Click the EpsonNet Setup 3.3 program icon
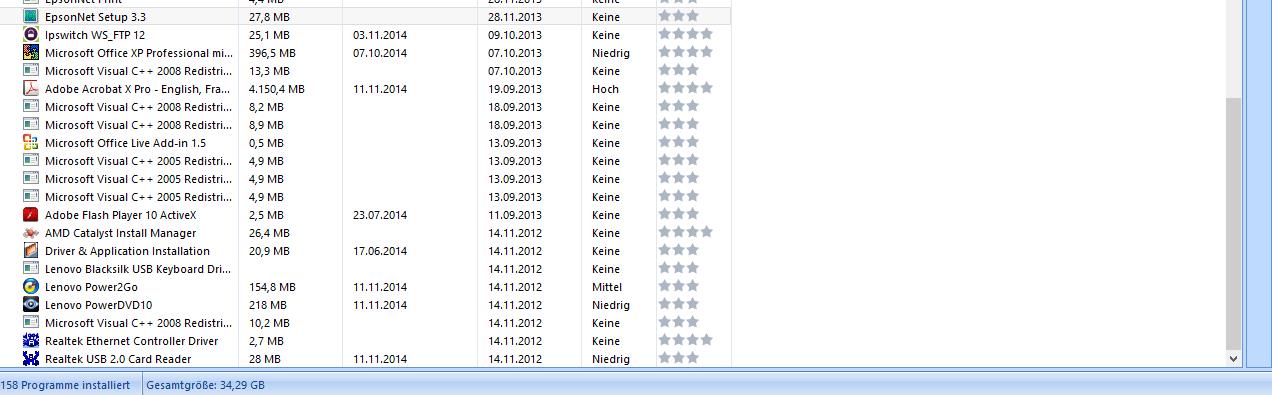The width and height of the screenshot is (1272, 395). (31, 17)
